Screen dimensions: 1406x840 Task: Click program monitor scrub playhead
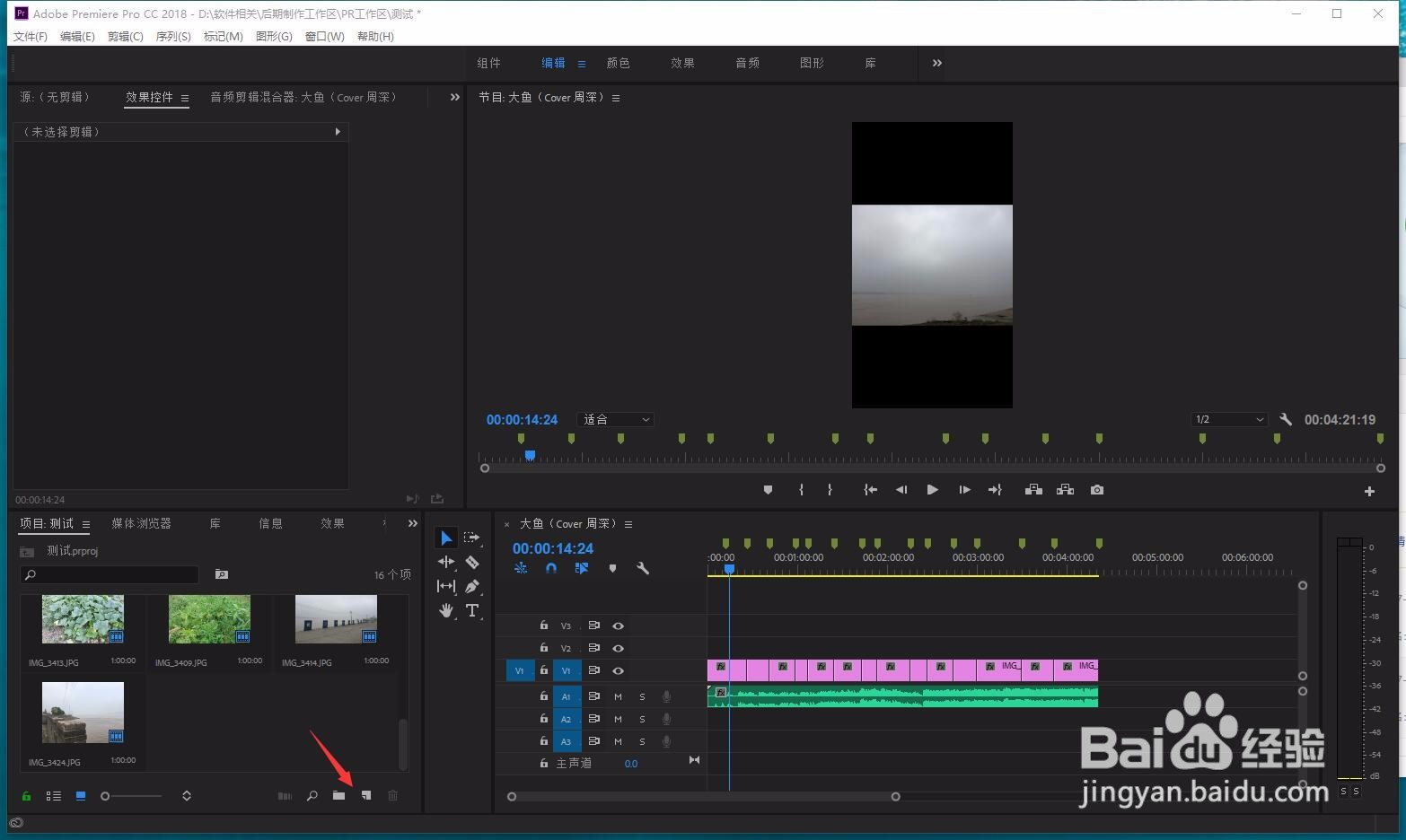point(530,456)
